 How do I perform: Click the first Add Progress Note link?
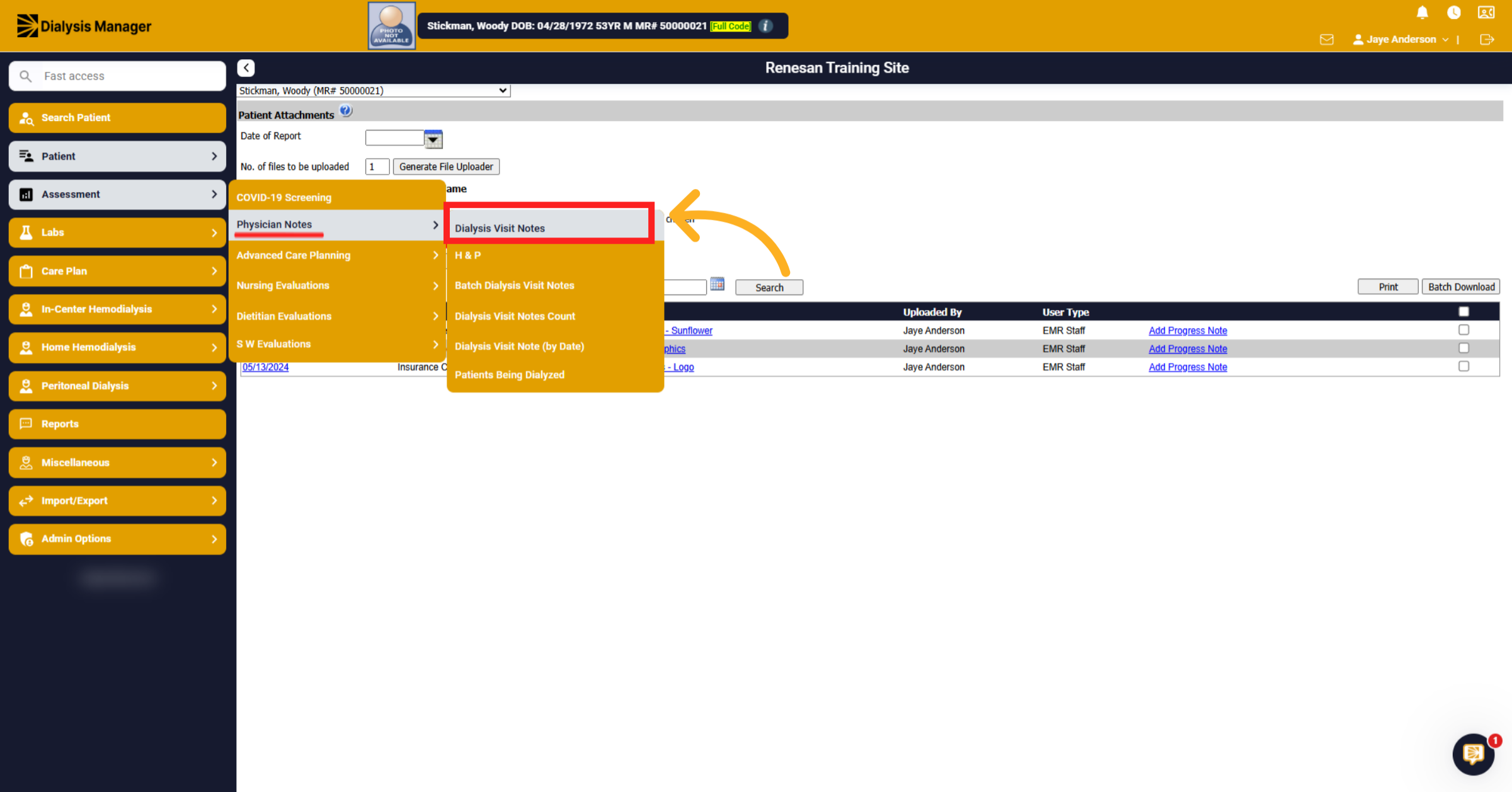(1188, 330)
